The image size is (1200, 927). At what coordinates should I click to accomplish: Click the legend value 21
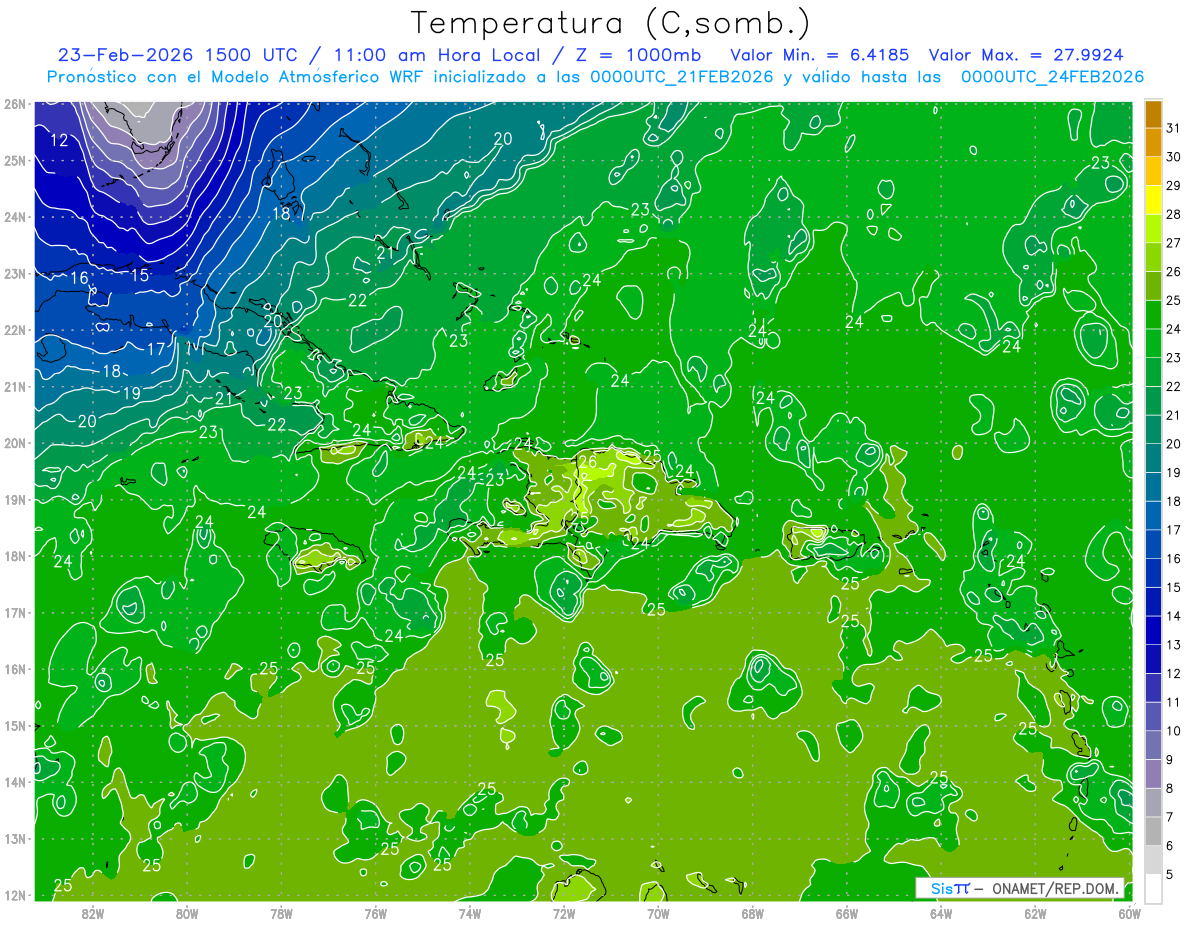pyautogui.click(x=1173, y=415)
